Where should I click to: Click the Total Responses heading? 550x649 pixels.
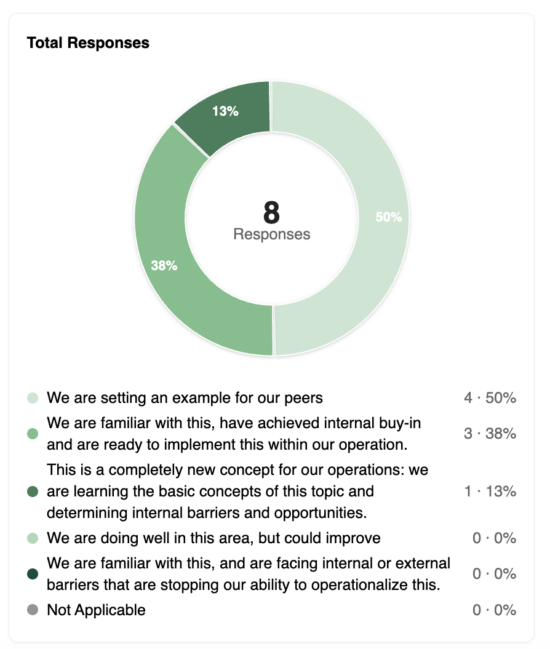tap(88, 43)
